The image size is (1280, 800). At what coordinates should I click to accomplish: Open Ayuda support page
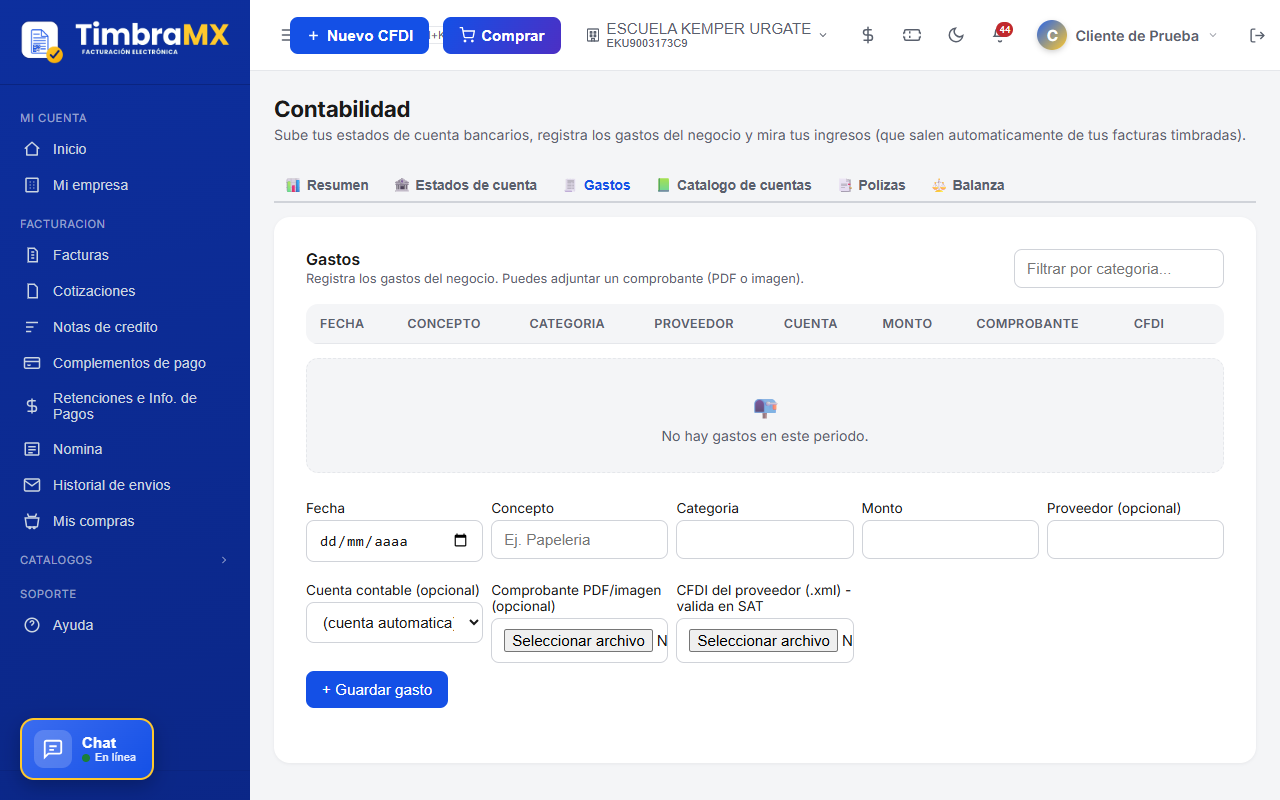(x=125, y=625)
